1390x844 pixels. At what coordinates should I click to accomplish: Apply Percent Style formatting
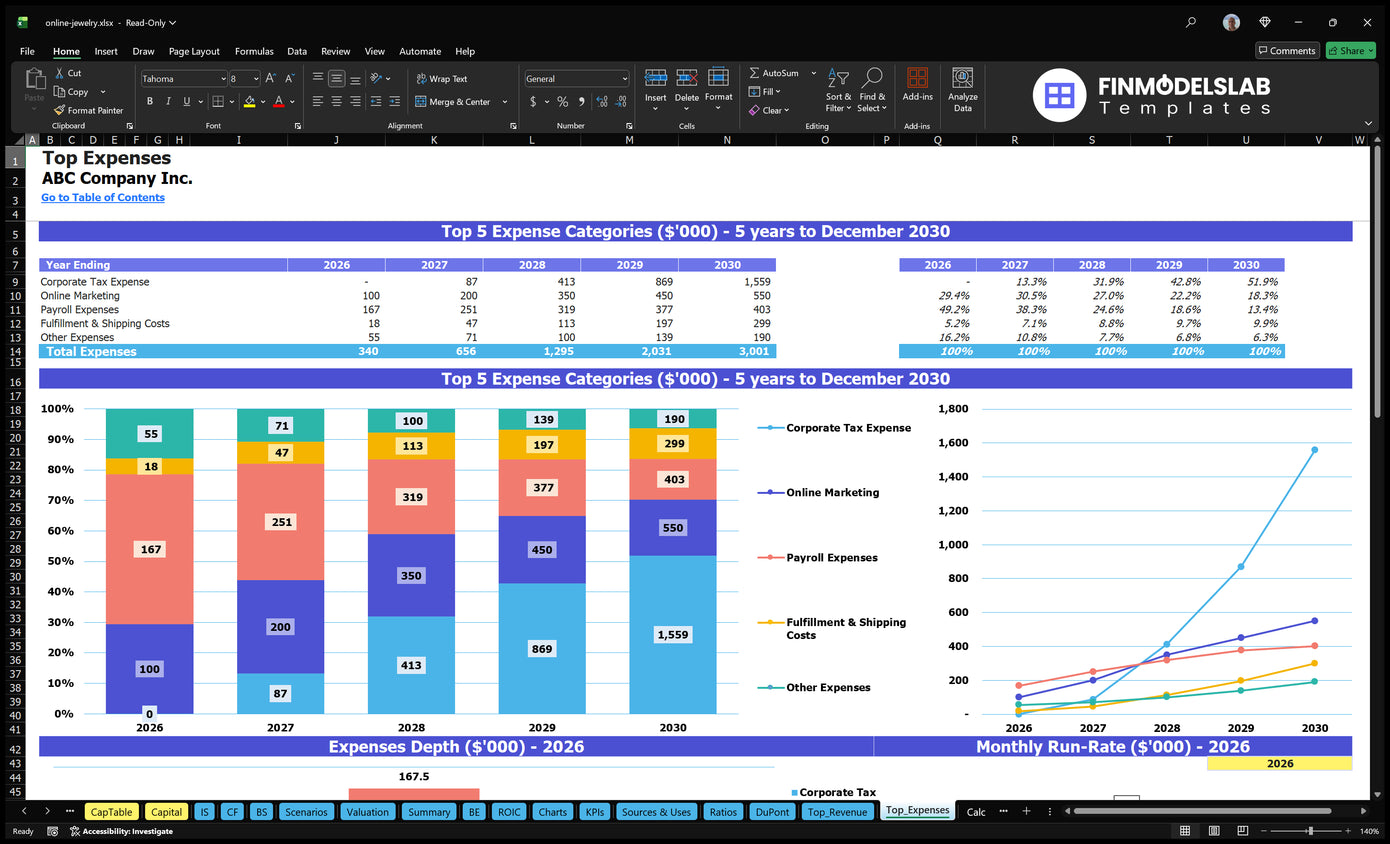(x=561, y=101)
